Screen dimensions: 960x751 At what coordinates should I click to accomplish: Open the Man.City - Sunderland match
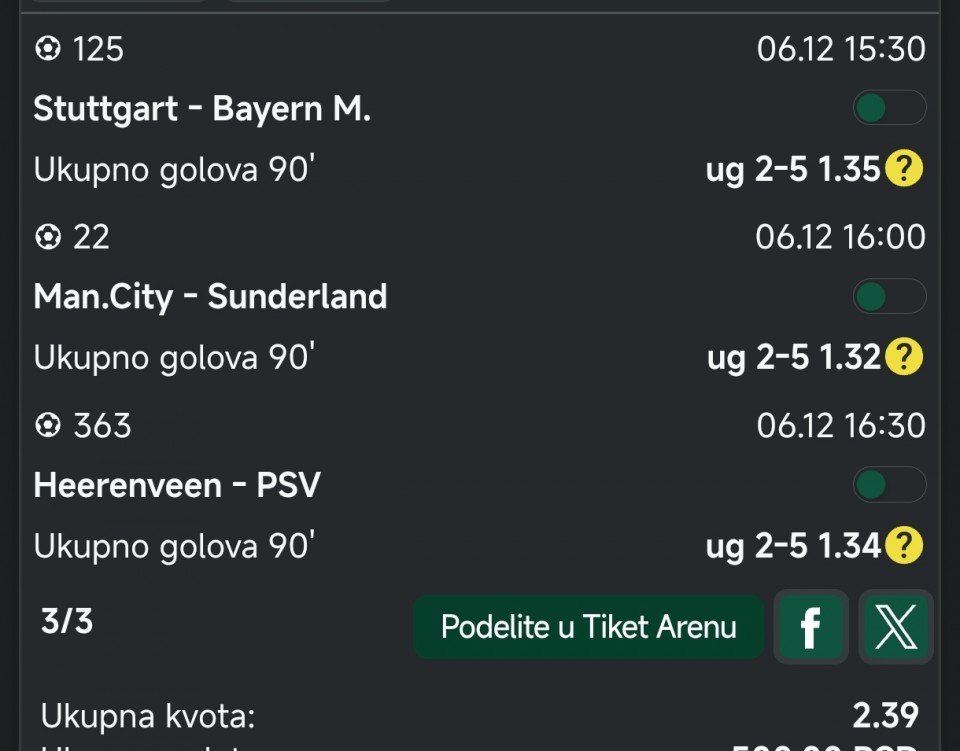(x=210, y=297)
